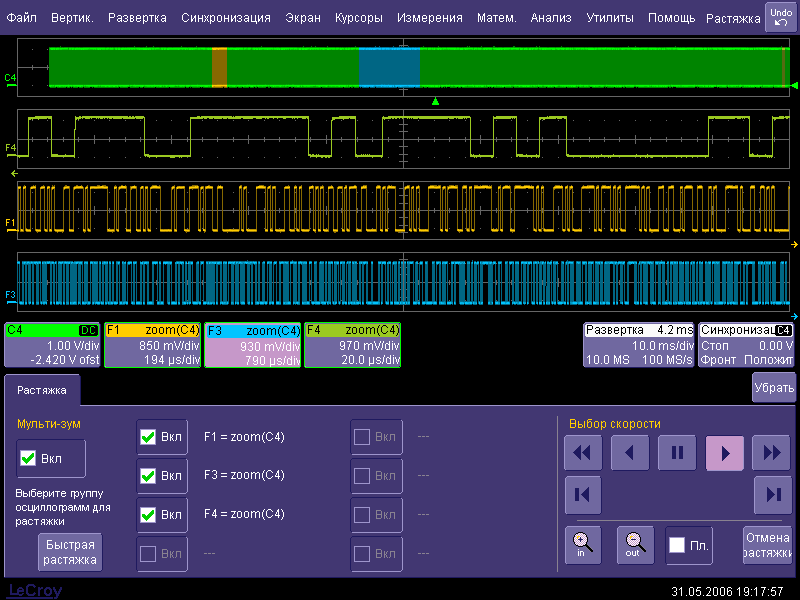Disable the Мульти-зум checkbox

pyautogui.click(x=29, y=459)
